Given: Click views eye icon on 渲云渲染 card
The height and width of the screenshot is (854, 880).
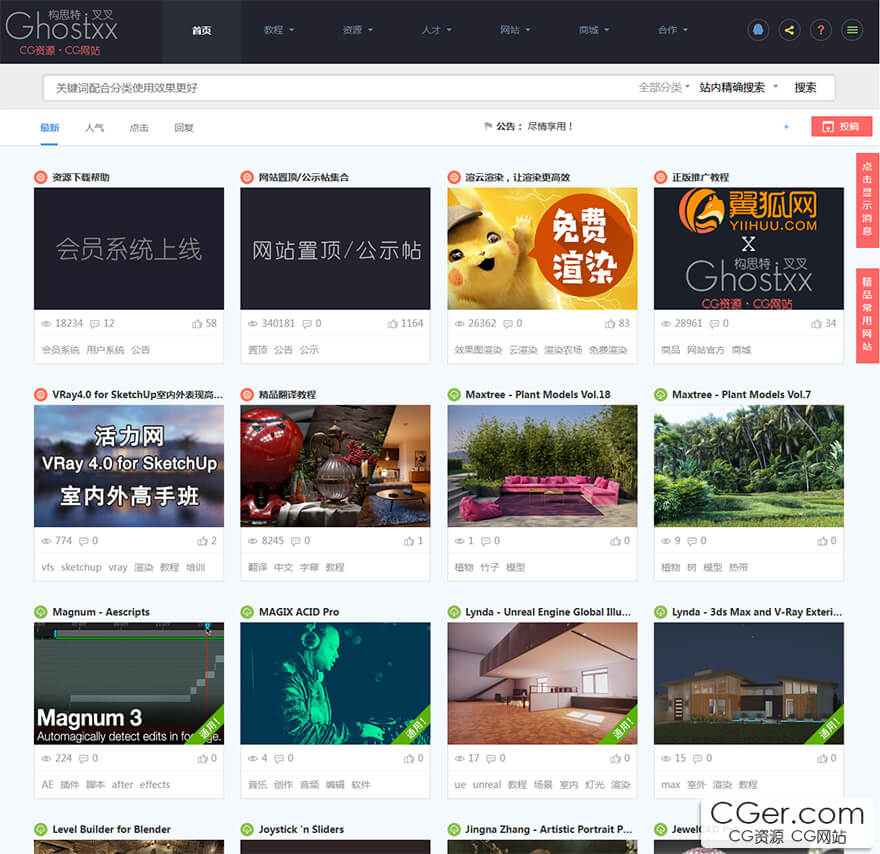Looking at the screenshot, I should [460, 324].
